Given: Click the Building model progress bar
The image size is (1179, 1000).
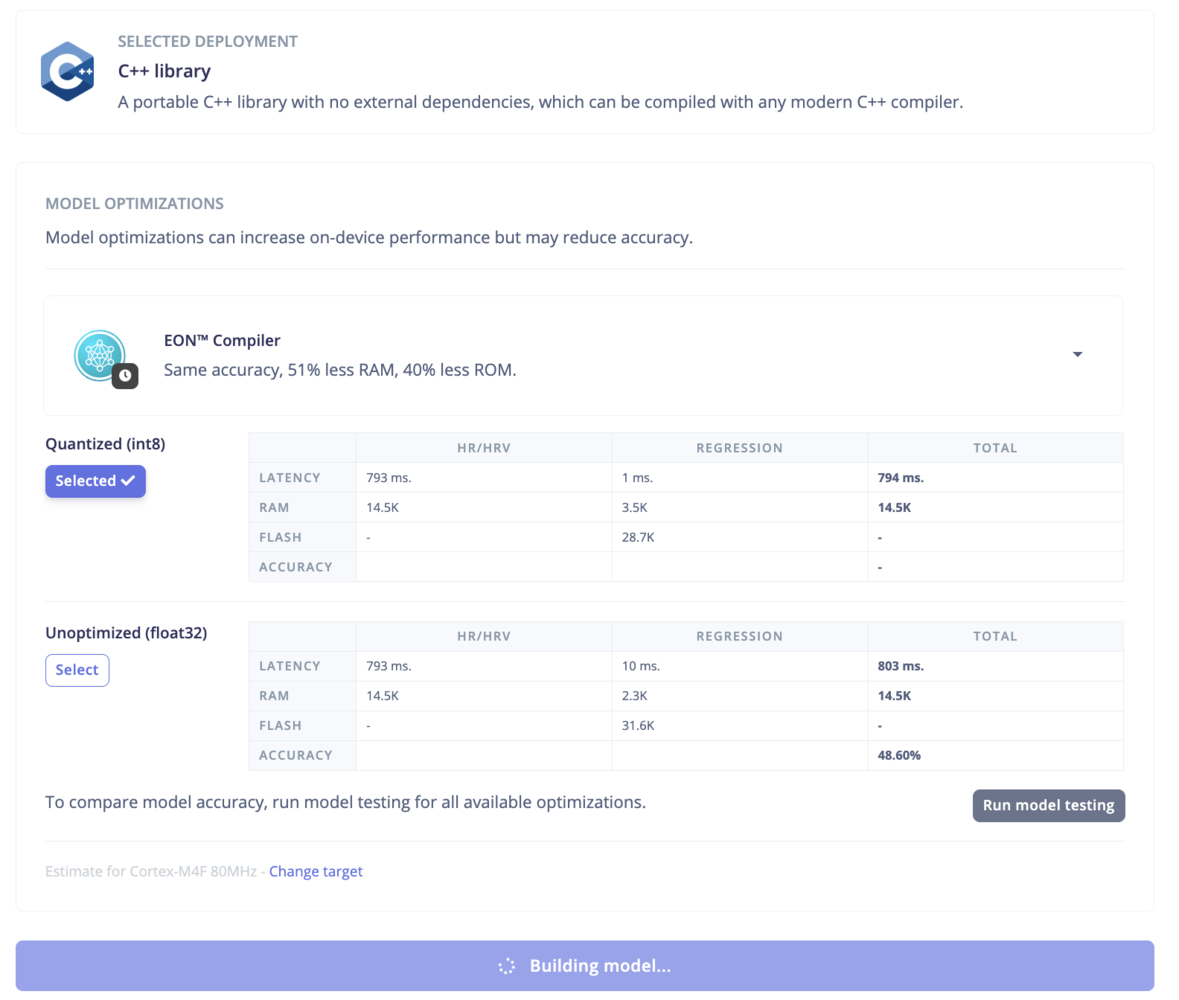Looking at the screenshot, I should tap(585, 966).
